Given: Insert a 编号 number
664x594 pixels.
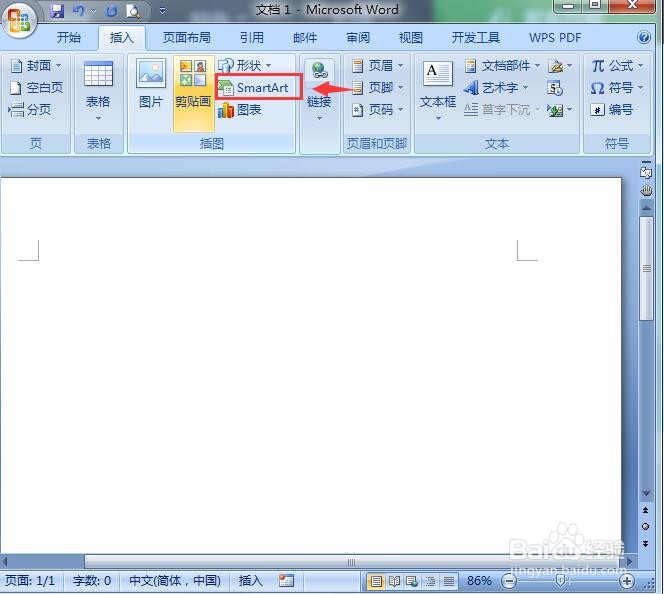Looking at the screenshot, I should click(611, 110).
